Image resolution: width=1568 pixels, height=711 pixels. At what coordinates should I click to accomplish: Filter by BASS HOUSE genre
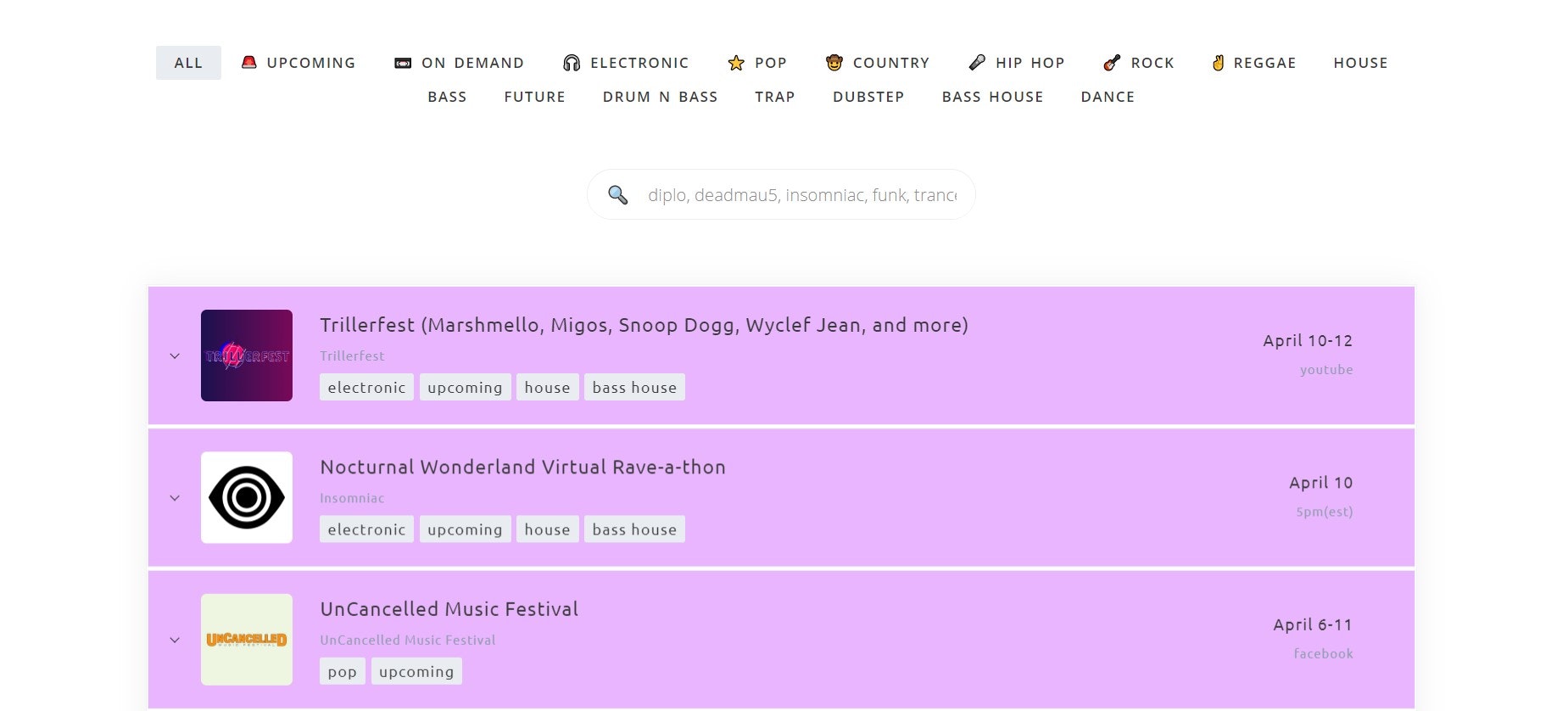(992, 97)
